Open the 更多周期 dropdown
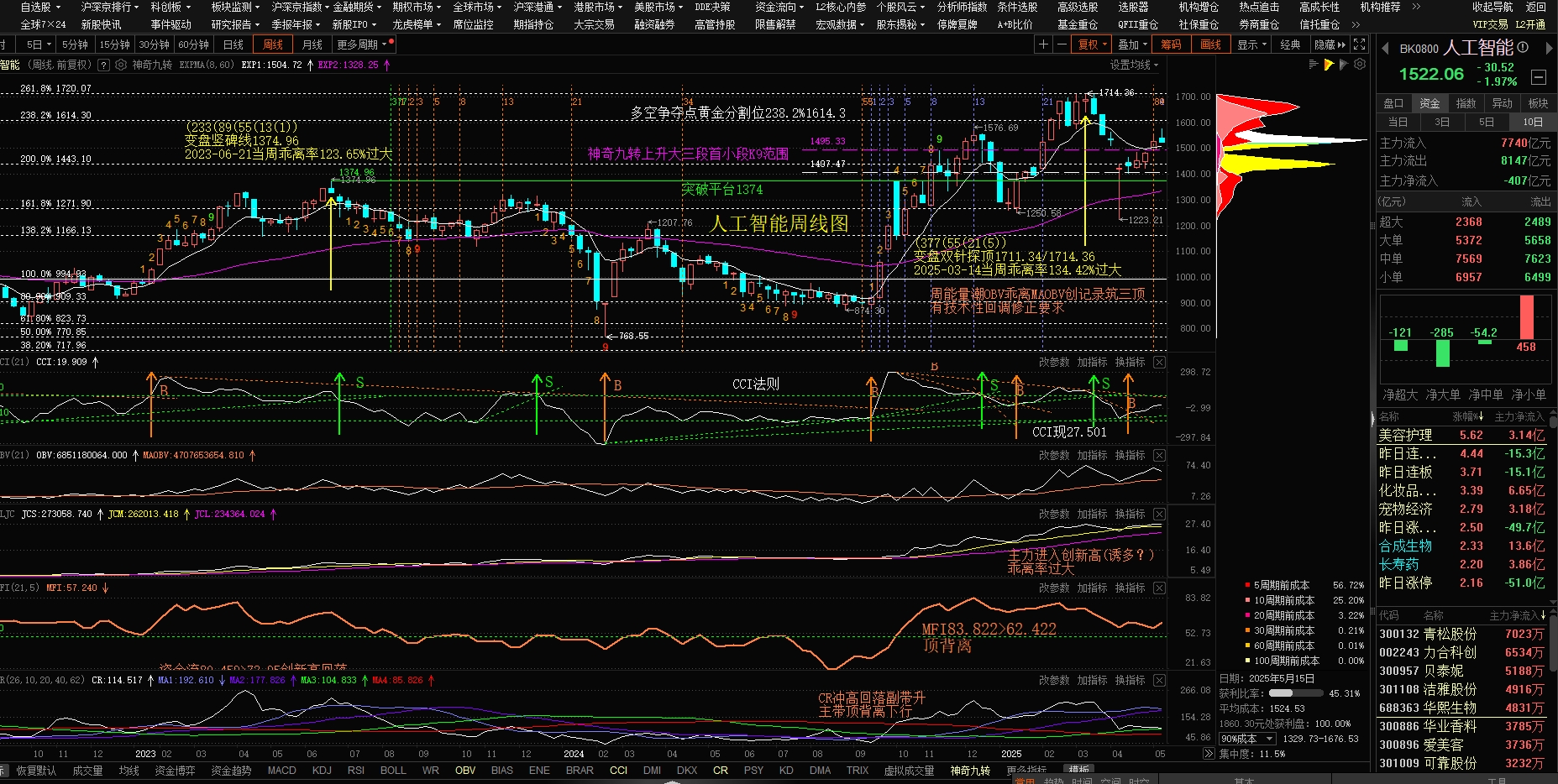The height and width of the screenshot is (784, 1558). coord(365,44)
